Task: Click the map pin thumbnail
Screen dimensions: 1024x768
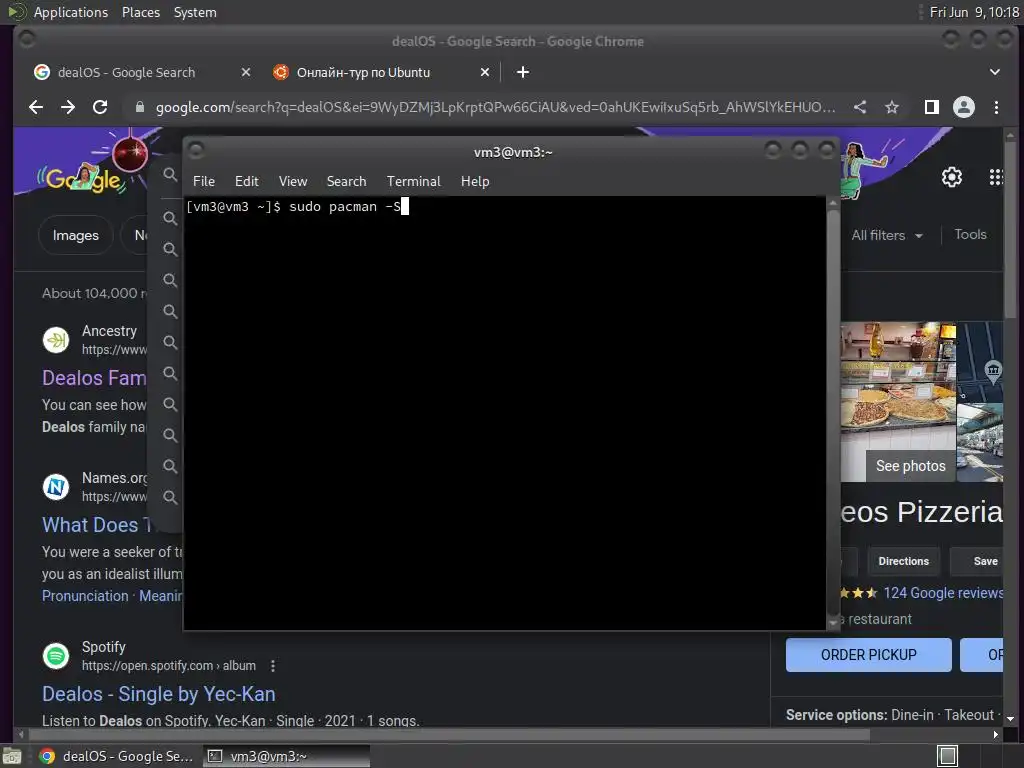Action: point(981,361)
